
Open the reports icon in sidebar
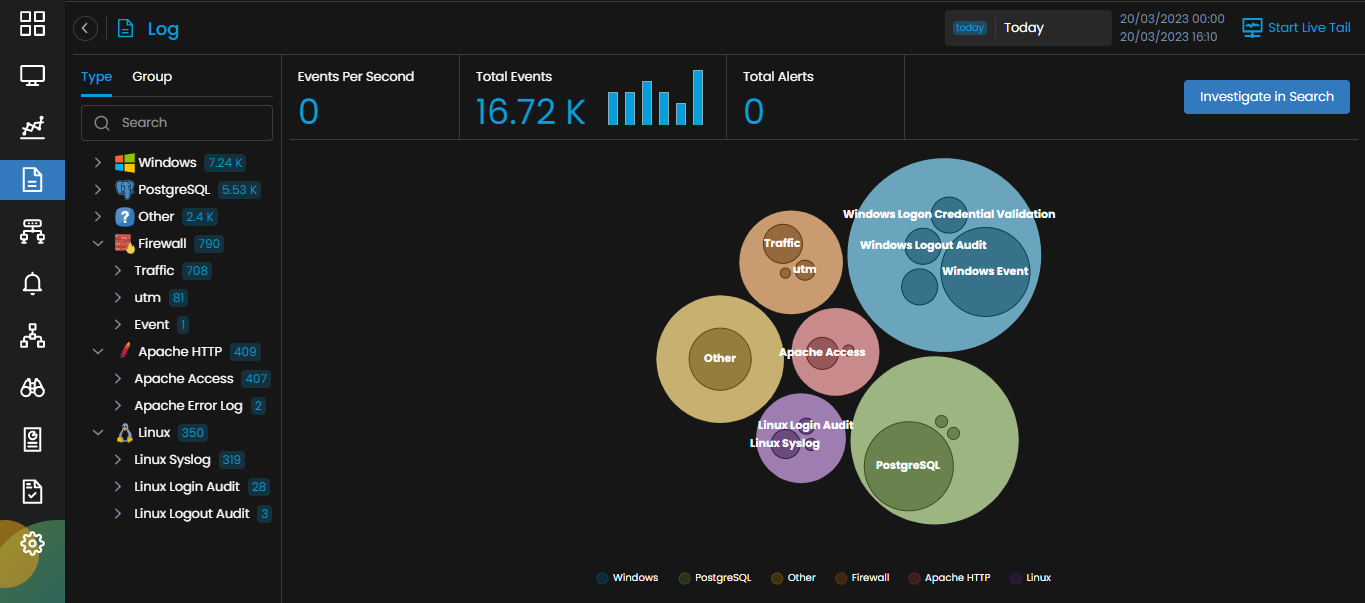coord(32,440)
